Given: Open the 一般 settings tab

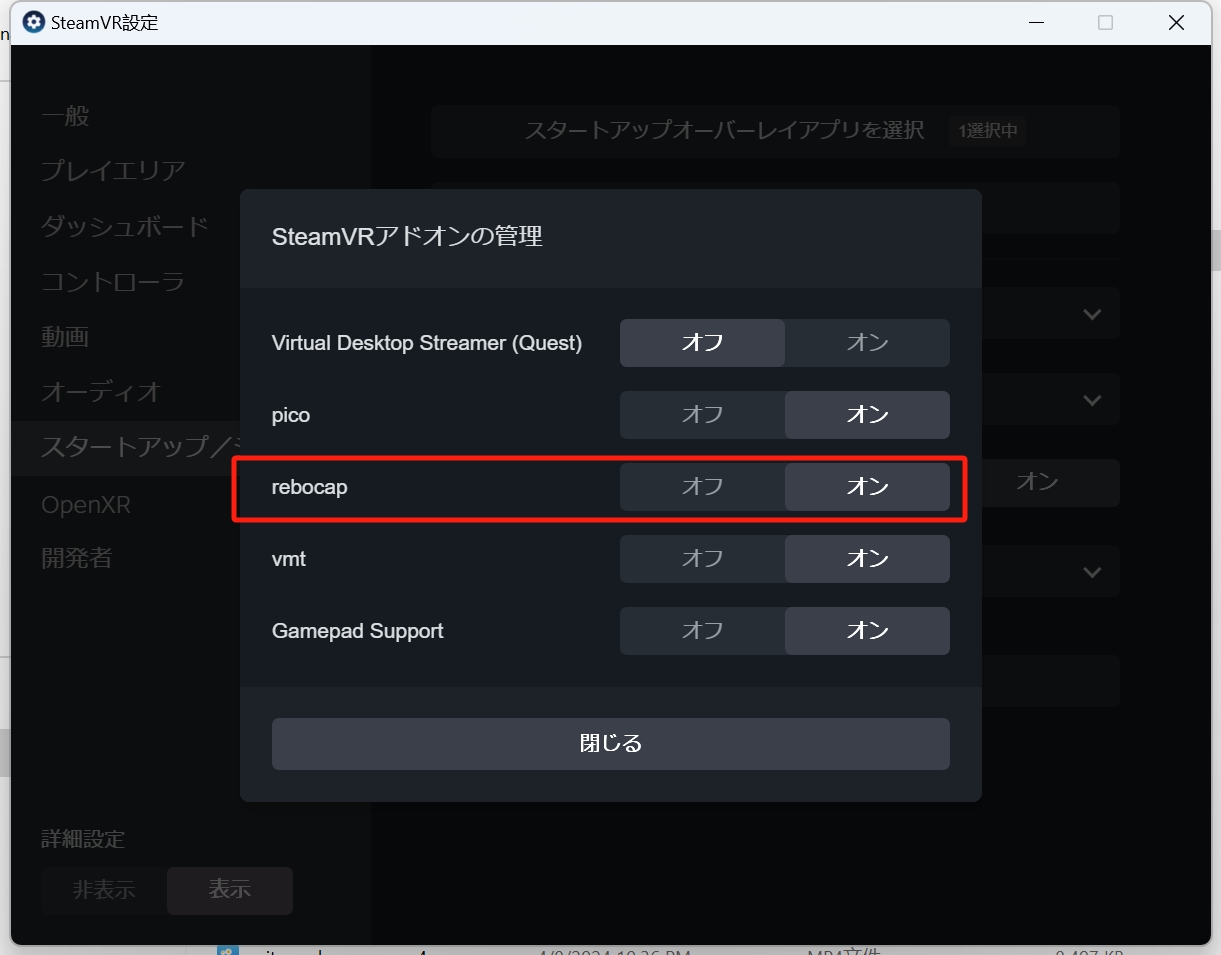Looking at the screenshot, I should pyautogui.click(x=65, y=116).
